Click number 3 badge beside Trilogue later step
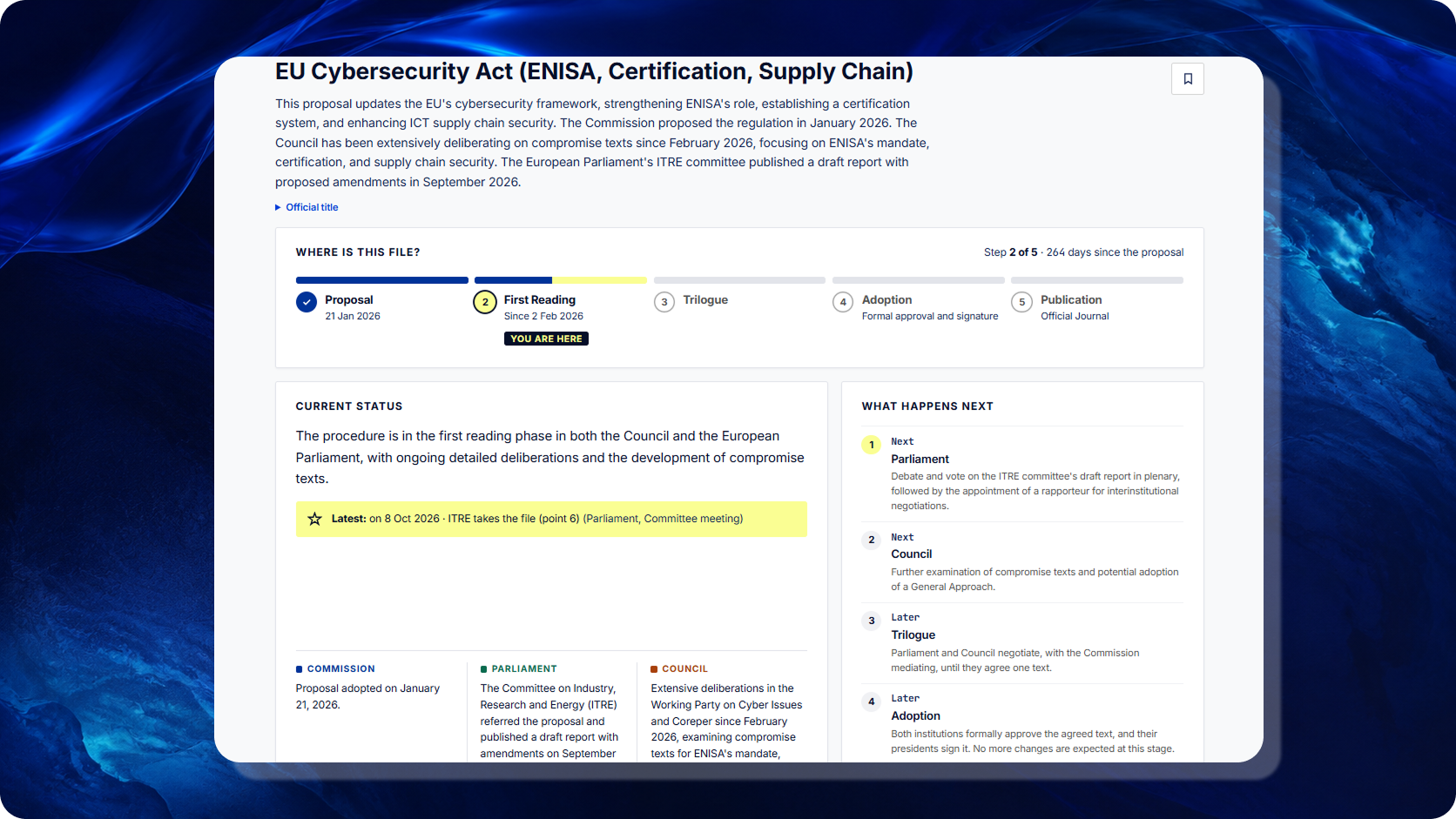This screenshot has width=1456, height=819. pos(872,621)
